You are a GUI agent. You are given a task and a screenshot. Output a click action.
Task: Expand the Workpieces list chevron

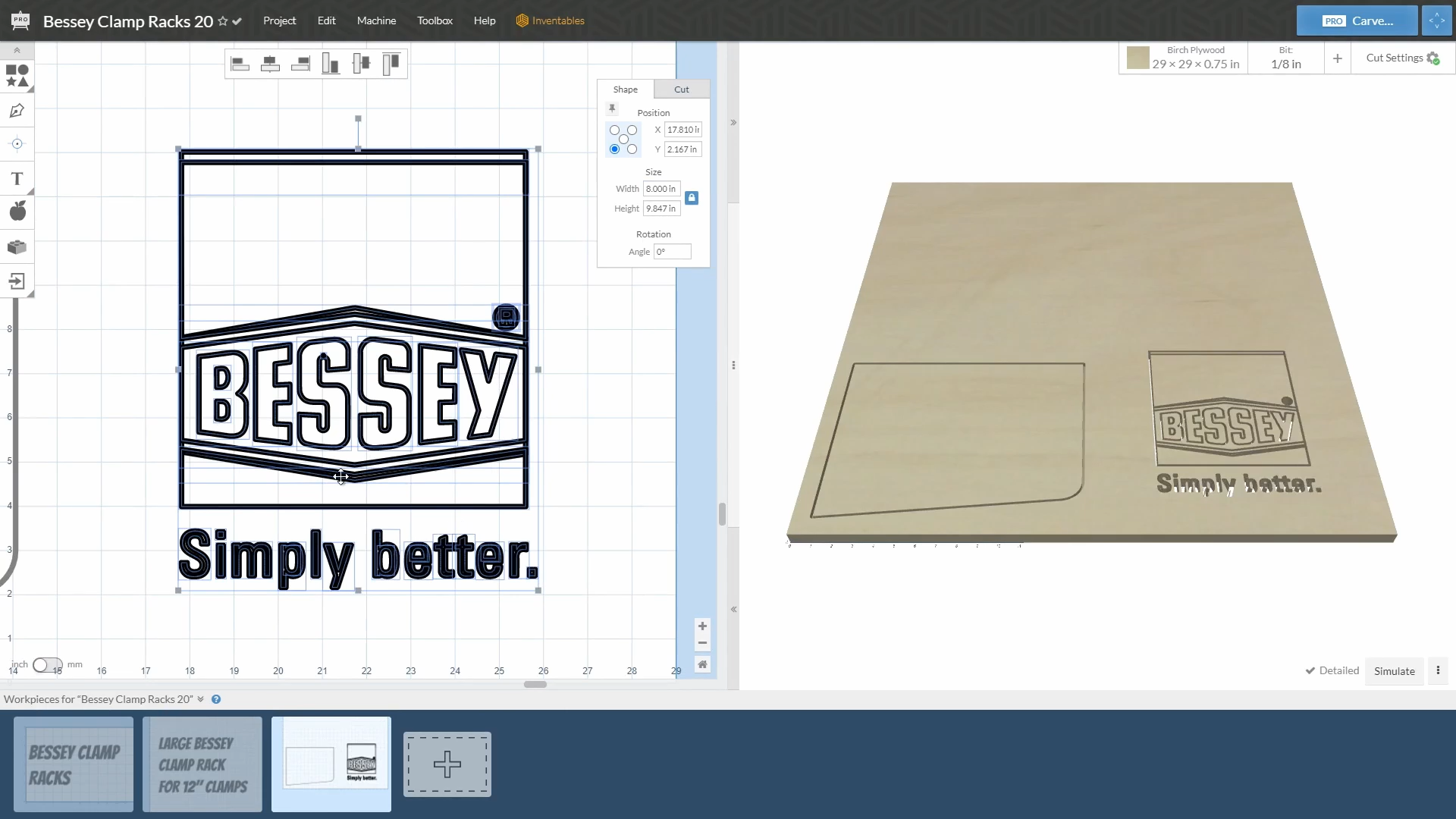coord(200,699)
